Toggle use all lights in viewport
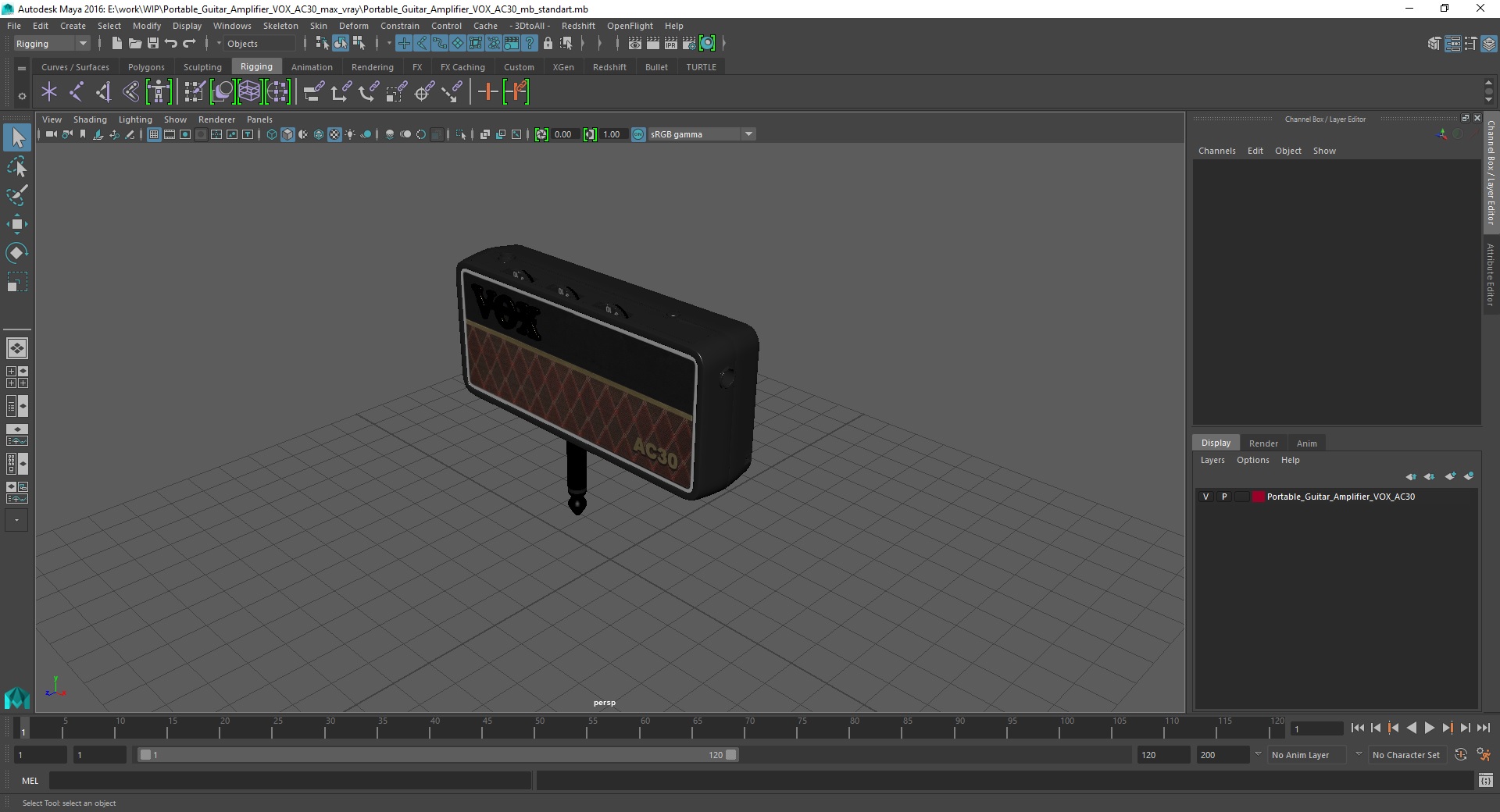 (x=350, y=134)
